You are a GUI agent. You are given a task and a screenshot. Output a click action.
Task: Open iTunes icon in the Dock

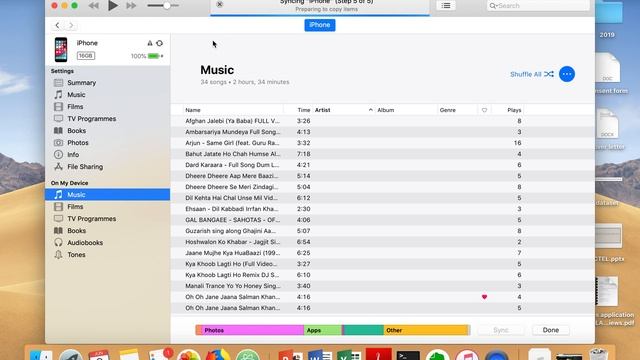(x=467, y=355)
